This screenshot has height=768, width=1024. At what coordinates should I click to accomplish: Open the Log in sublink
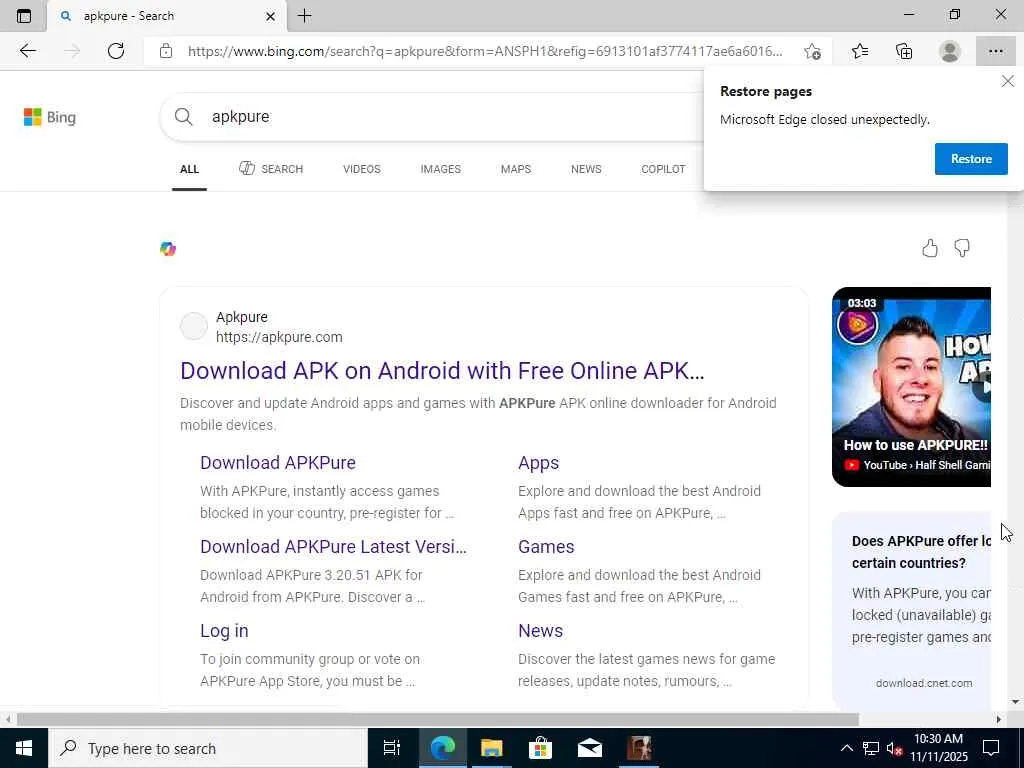(224, 631)
